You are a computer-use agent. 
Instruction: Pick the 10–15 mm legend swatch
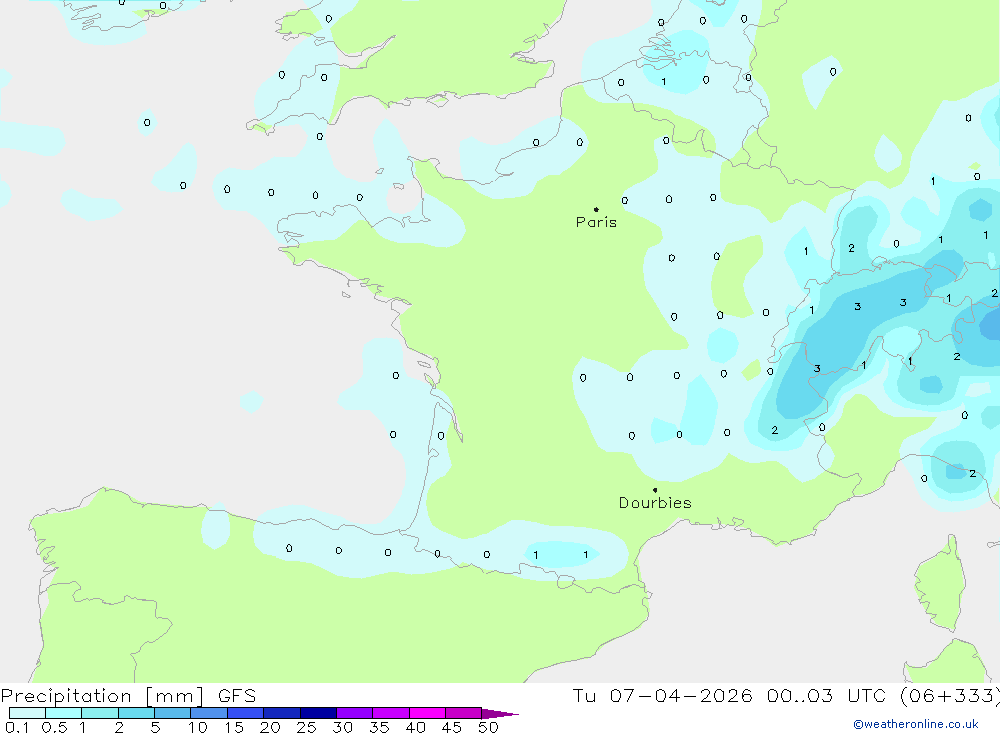click(x=209, y=713)
